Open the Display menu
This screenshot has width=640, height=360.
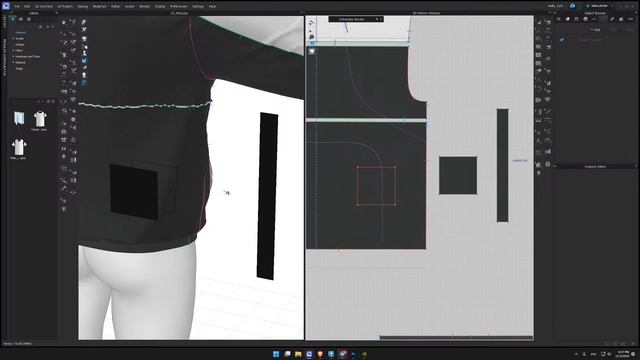(x=160, y=7)
